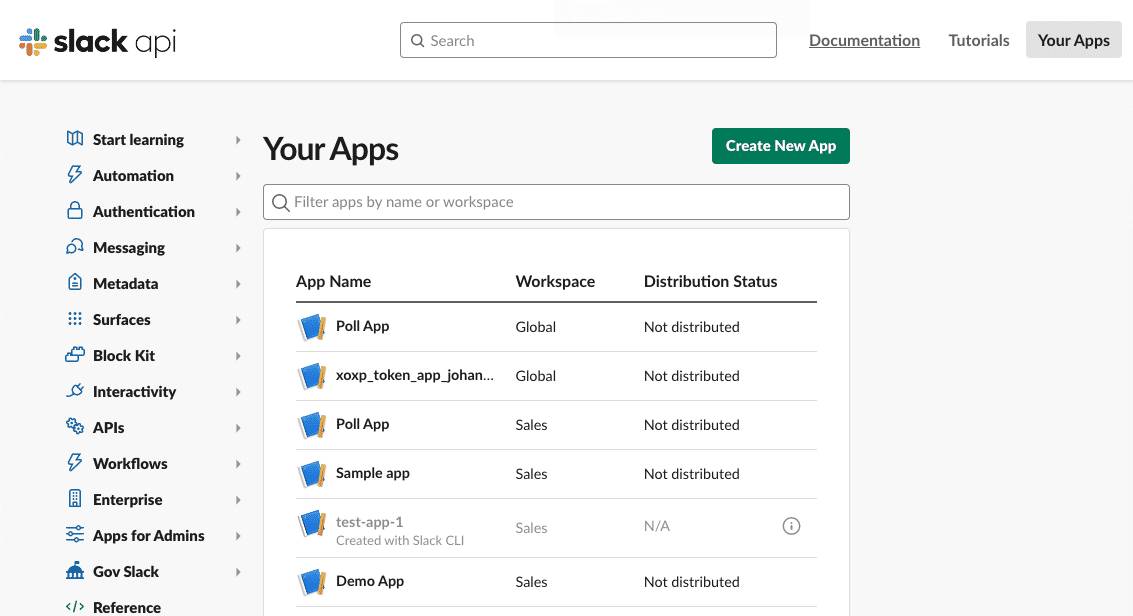Select the Your Apps navigation tab

[1074, 40]
